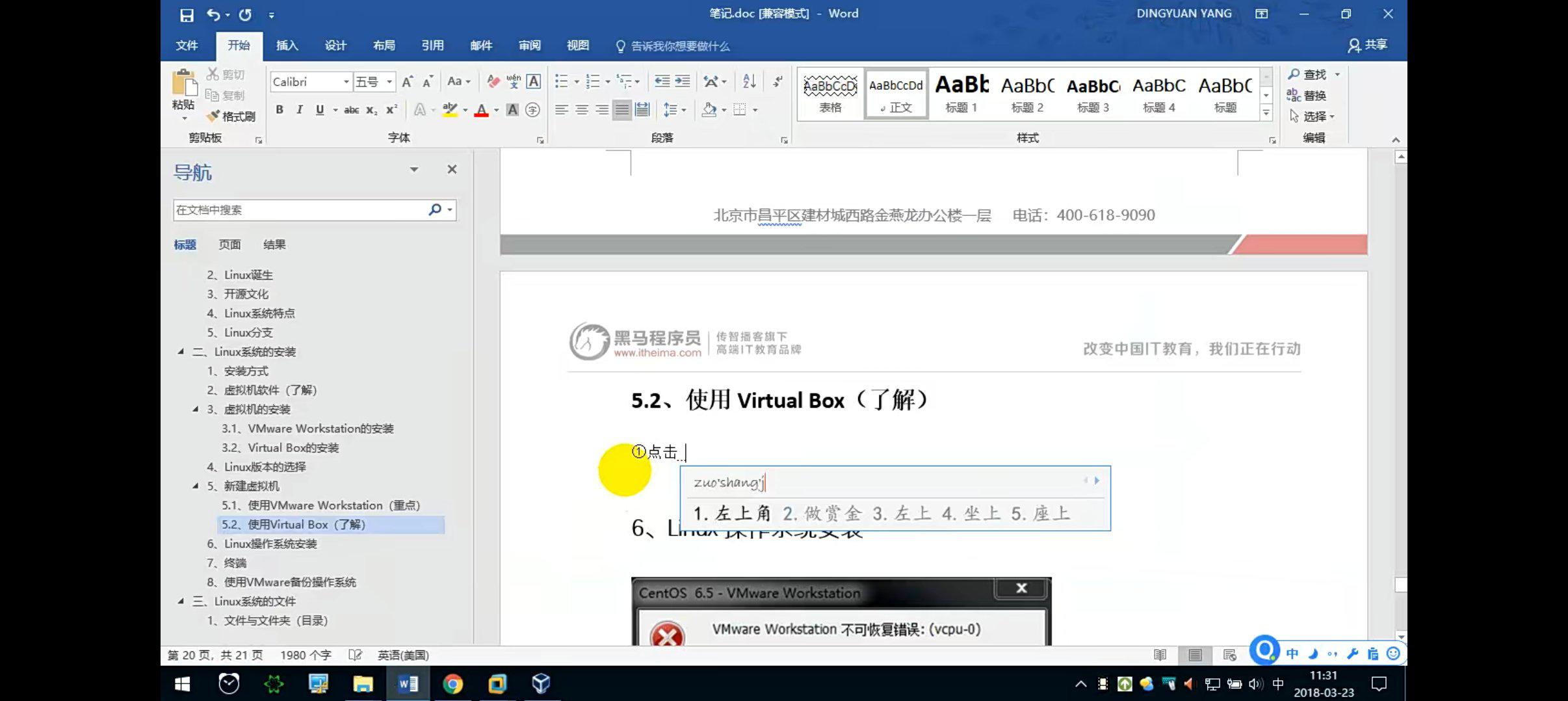The width and height of the screenshot is (1568, 701).
Task: Click the 查找 Find button
Action: pos(1307,74)
